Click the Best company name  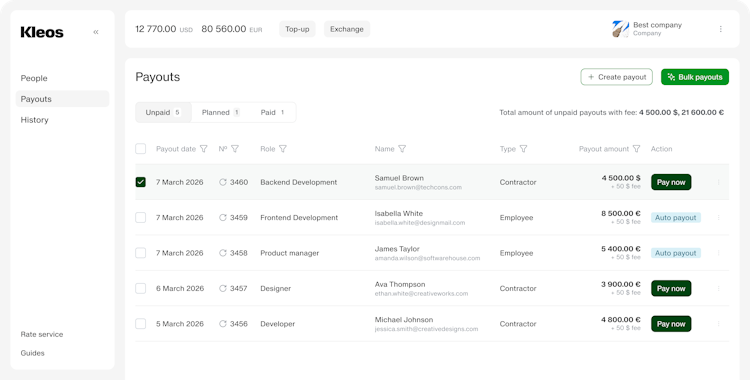[657, 25]
